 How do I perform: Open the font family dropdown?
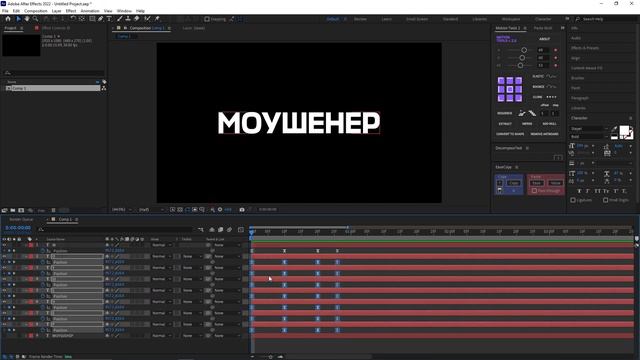[x=589, y=129]
